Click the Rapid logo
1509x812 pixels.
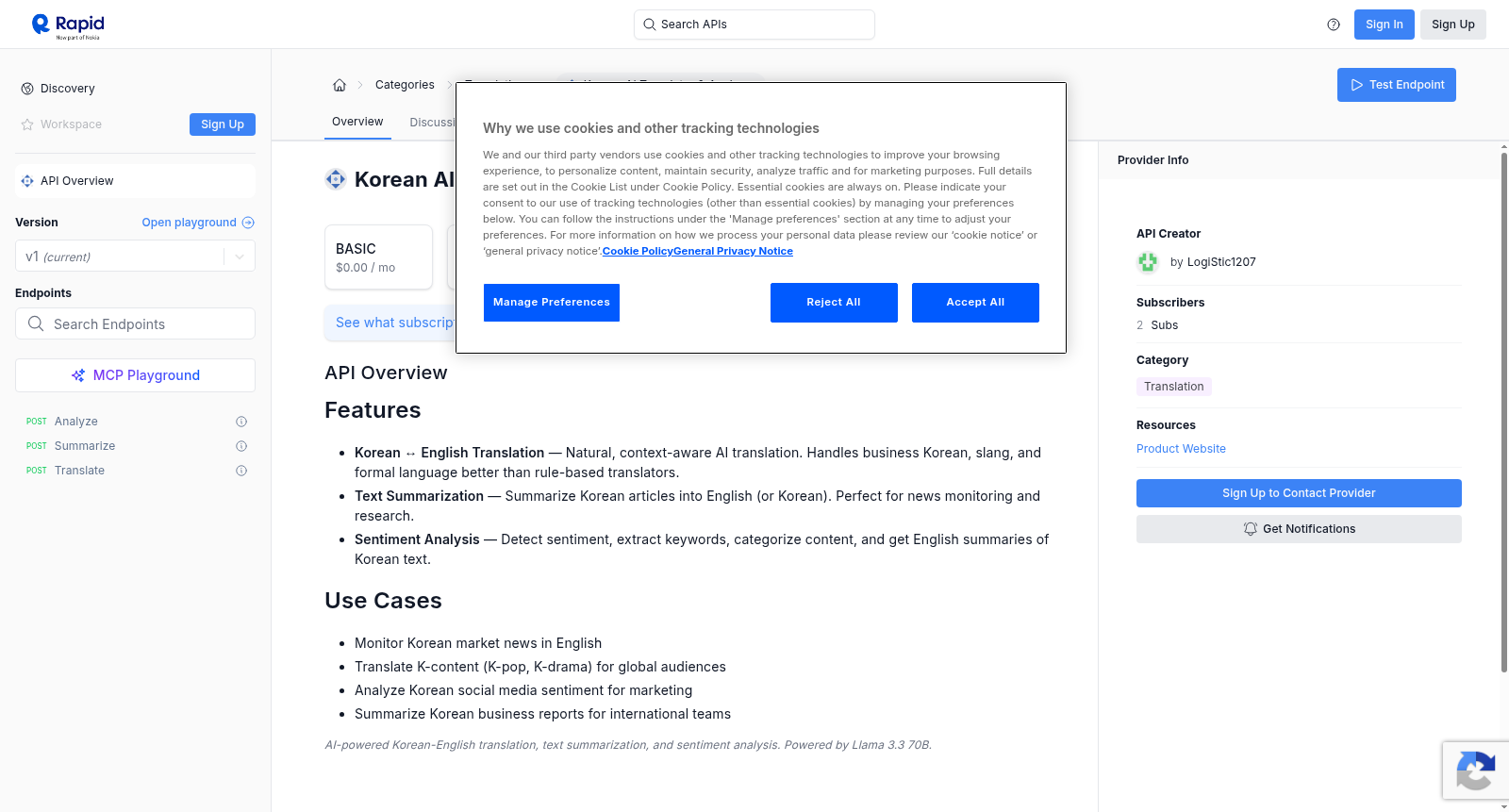[x=68, y=25]
